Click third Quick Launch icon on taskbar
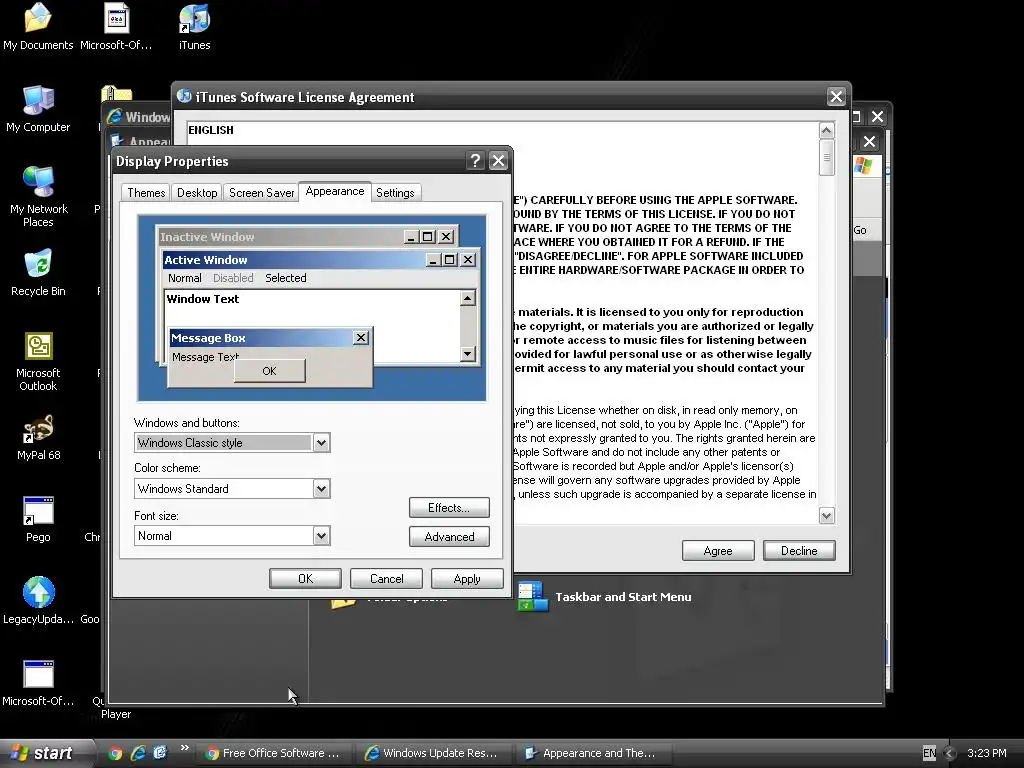1024x768 pixels. [x=160, y=752]
